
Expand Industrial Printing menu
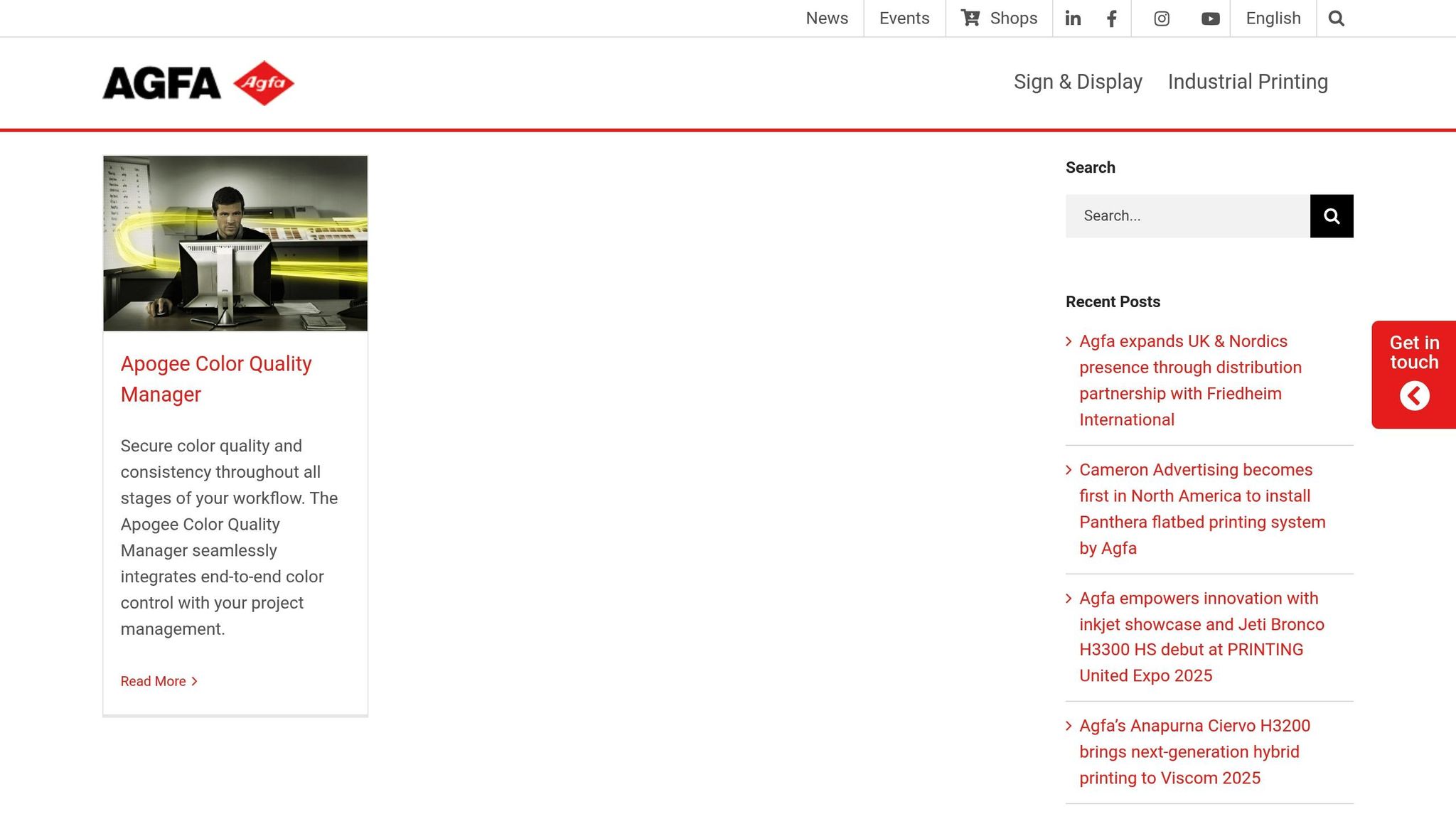coord(1248,82)
